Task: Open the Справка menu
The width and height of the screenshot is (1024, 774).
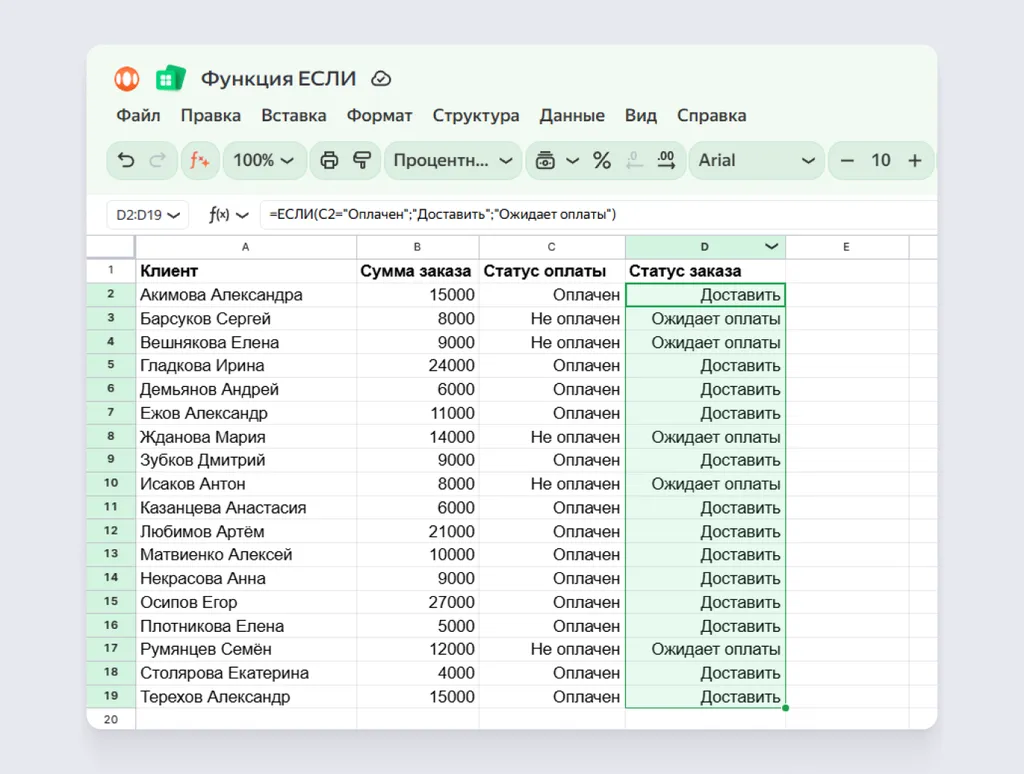Action: pyautogui.click(x=711, y=116)
